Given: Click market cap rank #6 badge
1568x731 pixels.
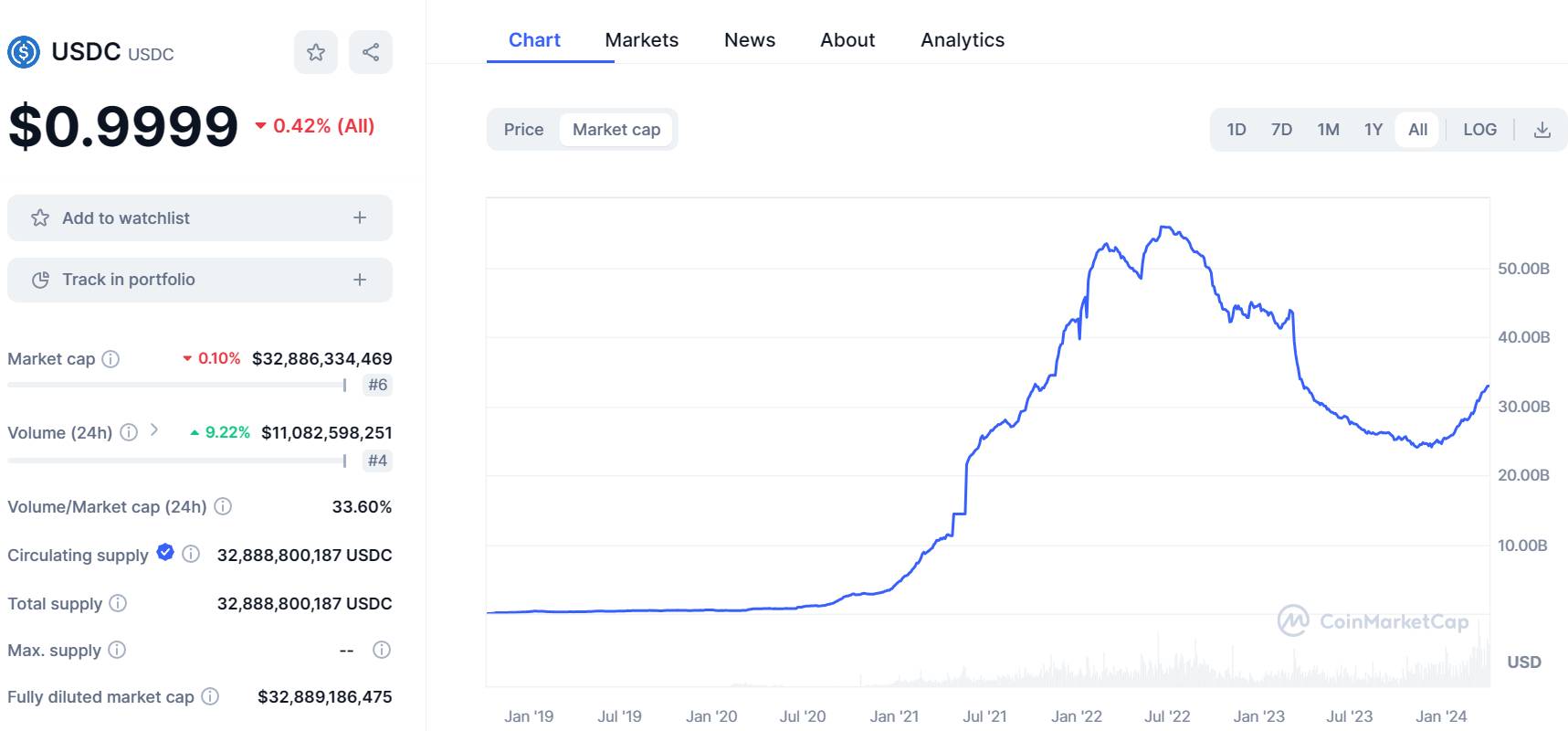Looking at the screenshot, I should click(377, 385).
